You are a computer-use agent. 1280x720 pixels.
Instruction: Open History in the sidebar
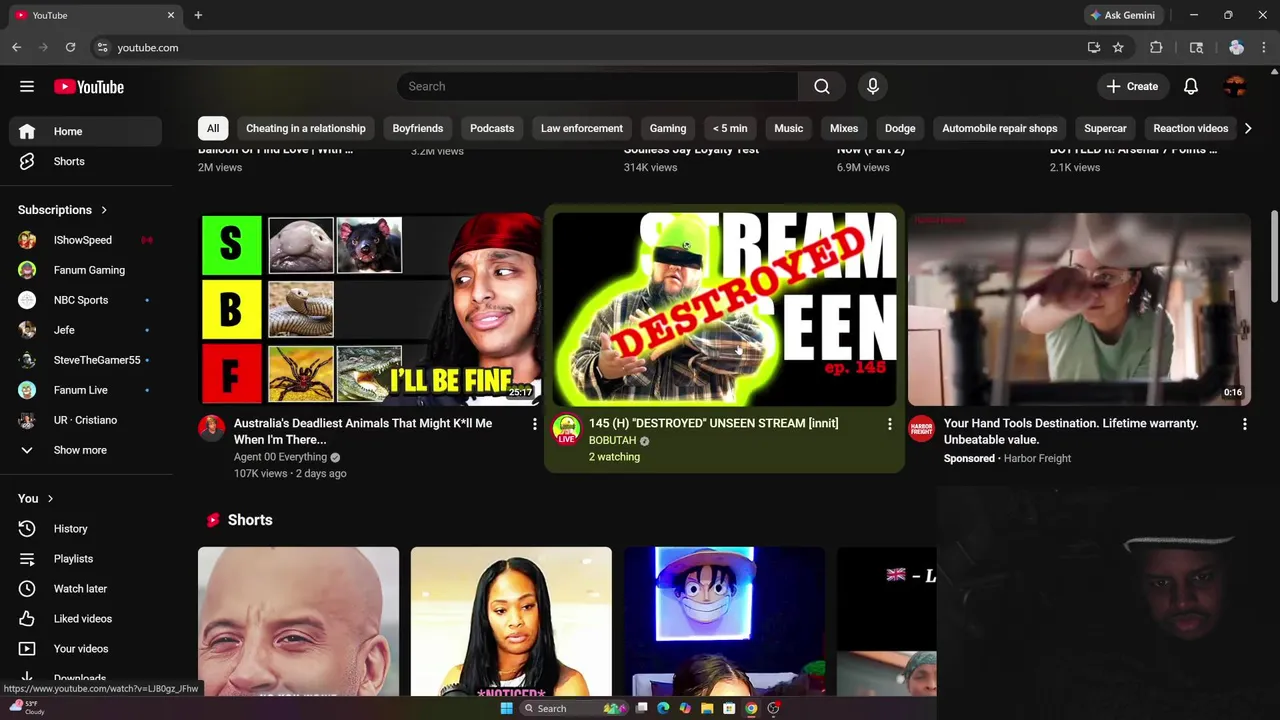[x=86, y=529]
